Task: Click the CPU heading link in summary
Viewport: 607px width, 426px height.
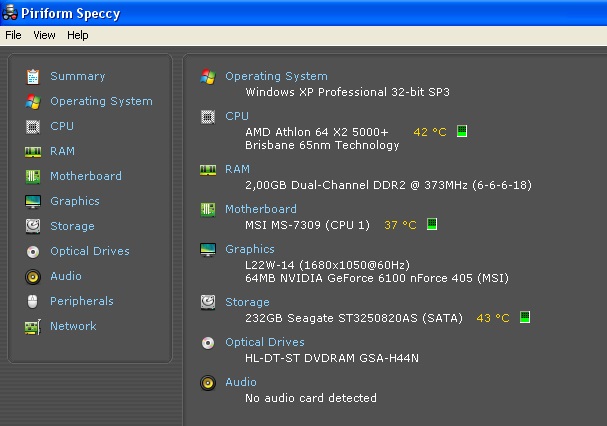Action: (x=237, y=116)
